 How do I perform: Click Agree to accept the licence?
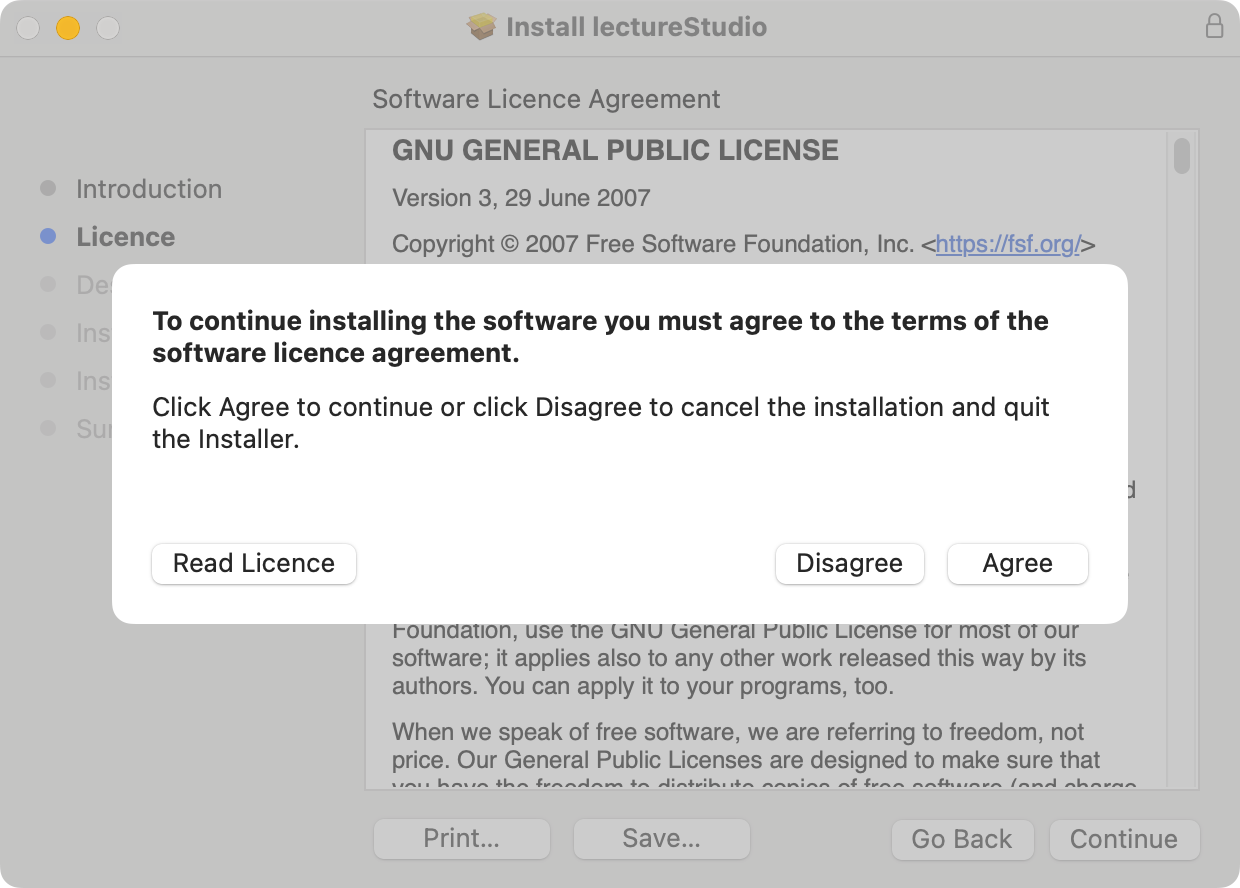(1017, 563)
